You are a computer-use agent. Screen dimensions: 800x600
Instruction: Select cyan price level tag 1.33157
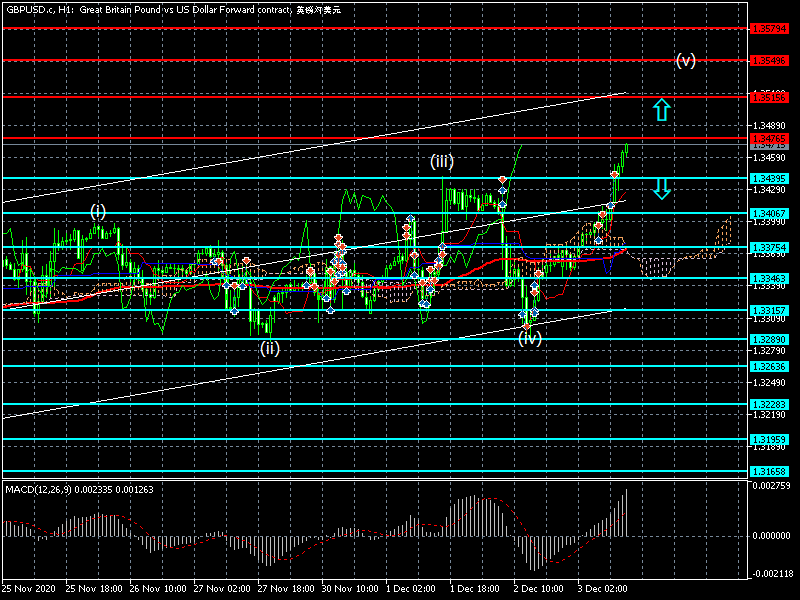tap(769, 310)
